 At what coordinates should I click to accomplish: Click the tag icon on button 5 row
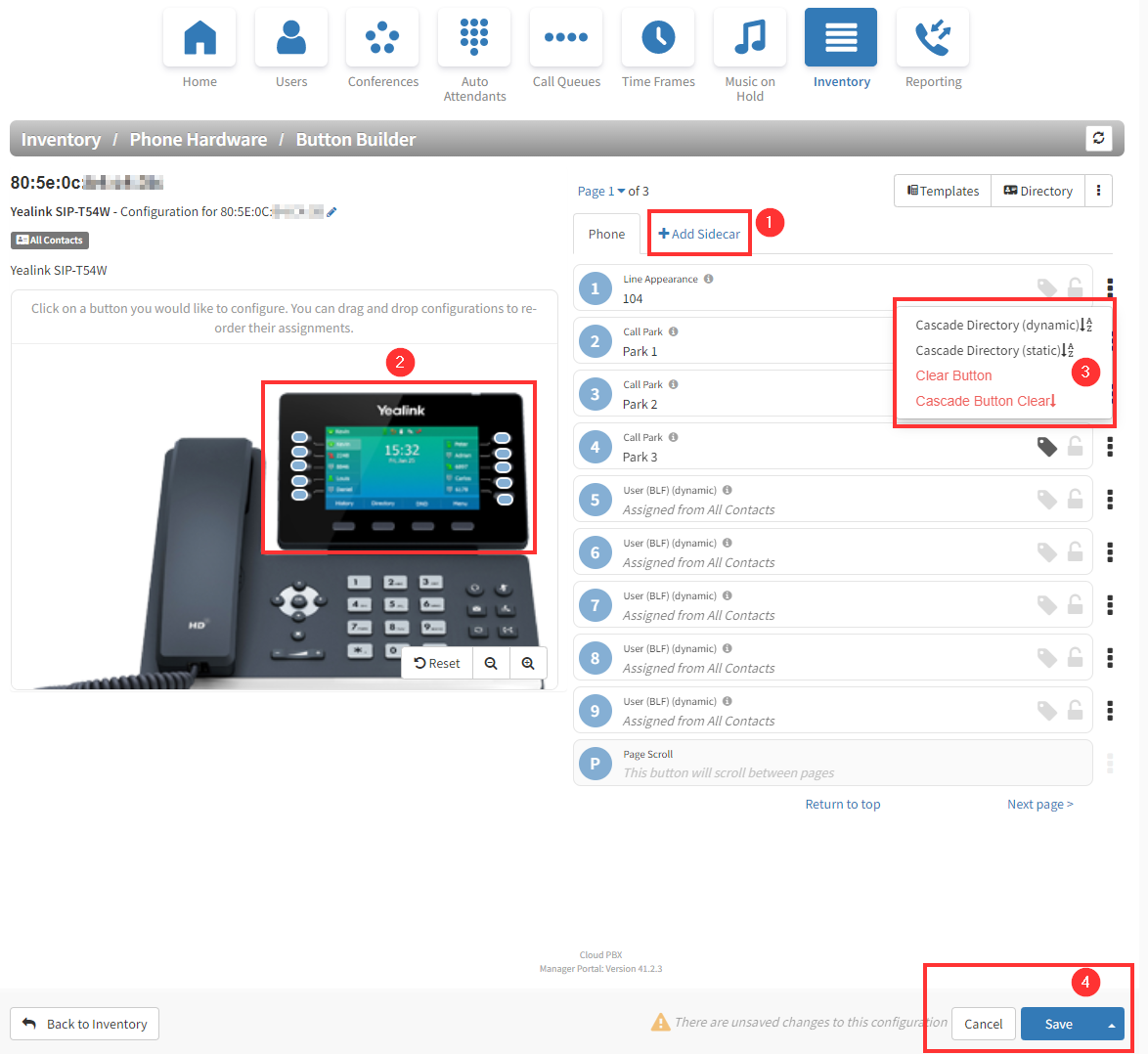[x=1047, y=500]
